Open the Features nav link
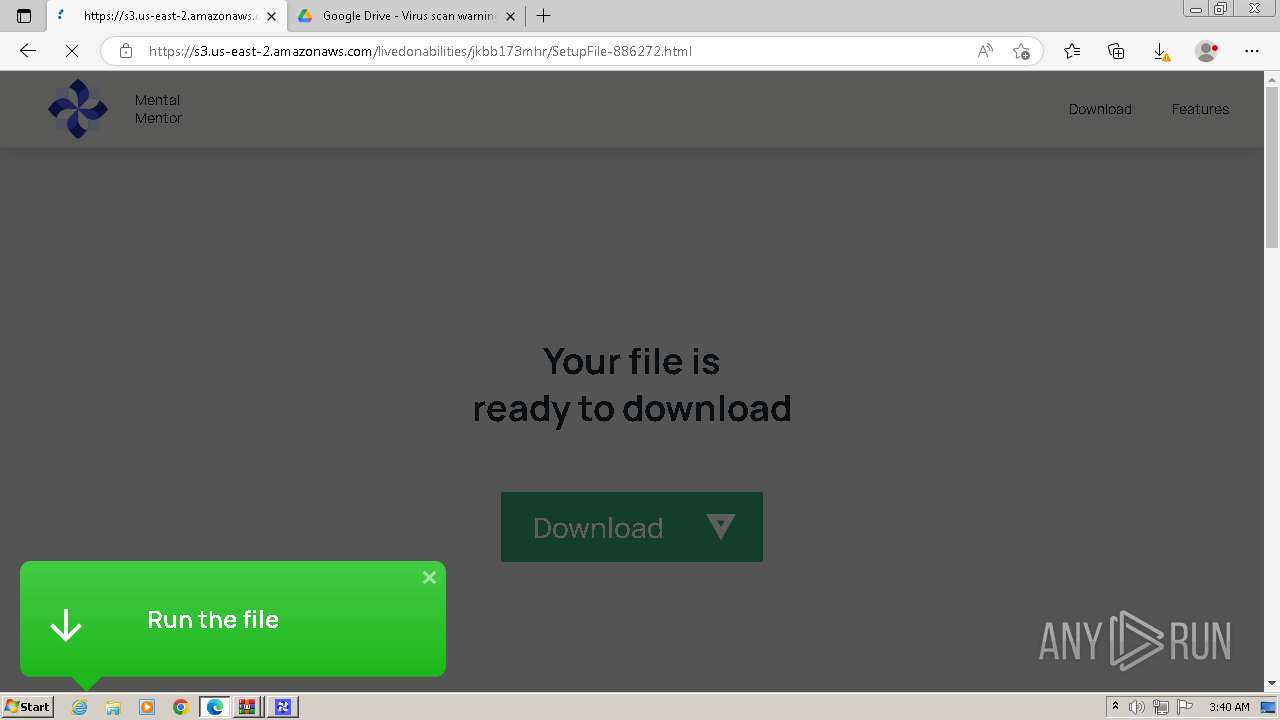Screen dimensions: 1280x720 (1200, 109)
